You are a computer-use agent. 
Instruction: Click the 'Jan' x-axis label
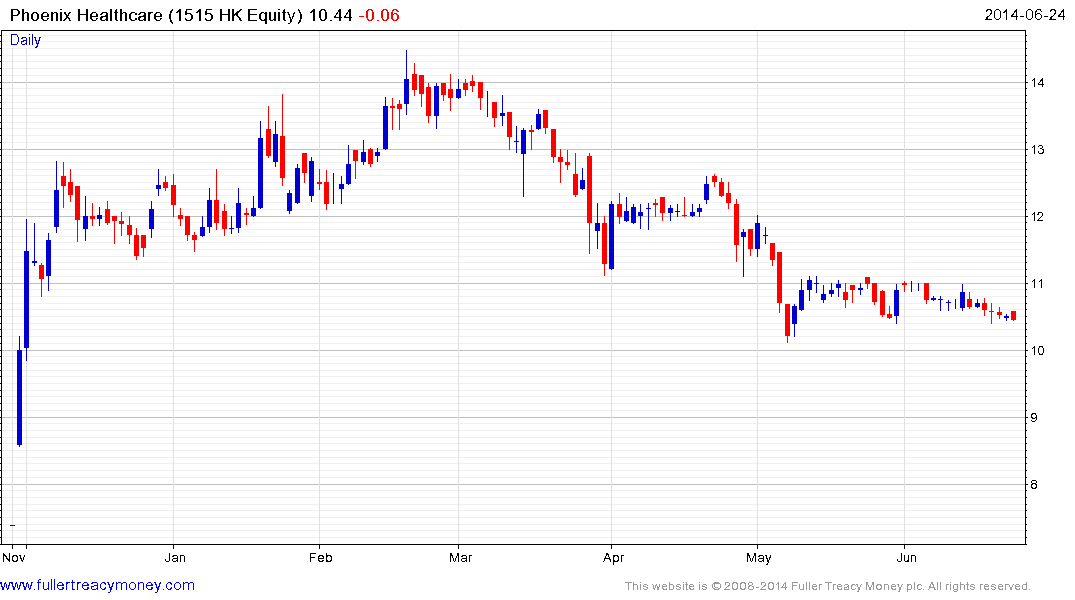[x=175, y=557]
